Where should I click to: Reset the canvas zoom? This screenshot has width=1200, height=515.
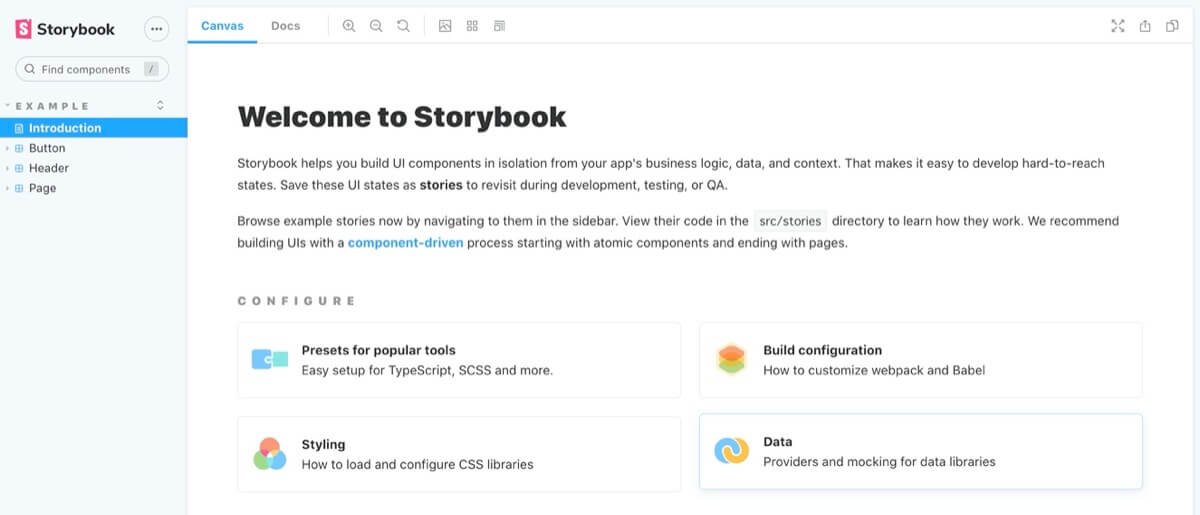[403, 26]
